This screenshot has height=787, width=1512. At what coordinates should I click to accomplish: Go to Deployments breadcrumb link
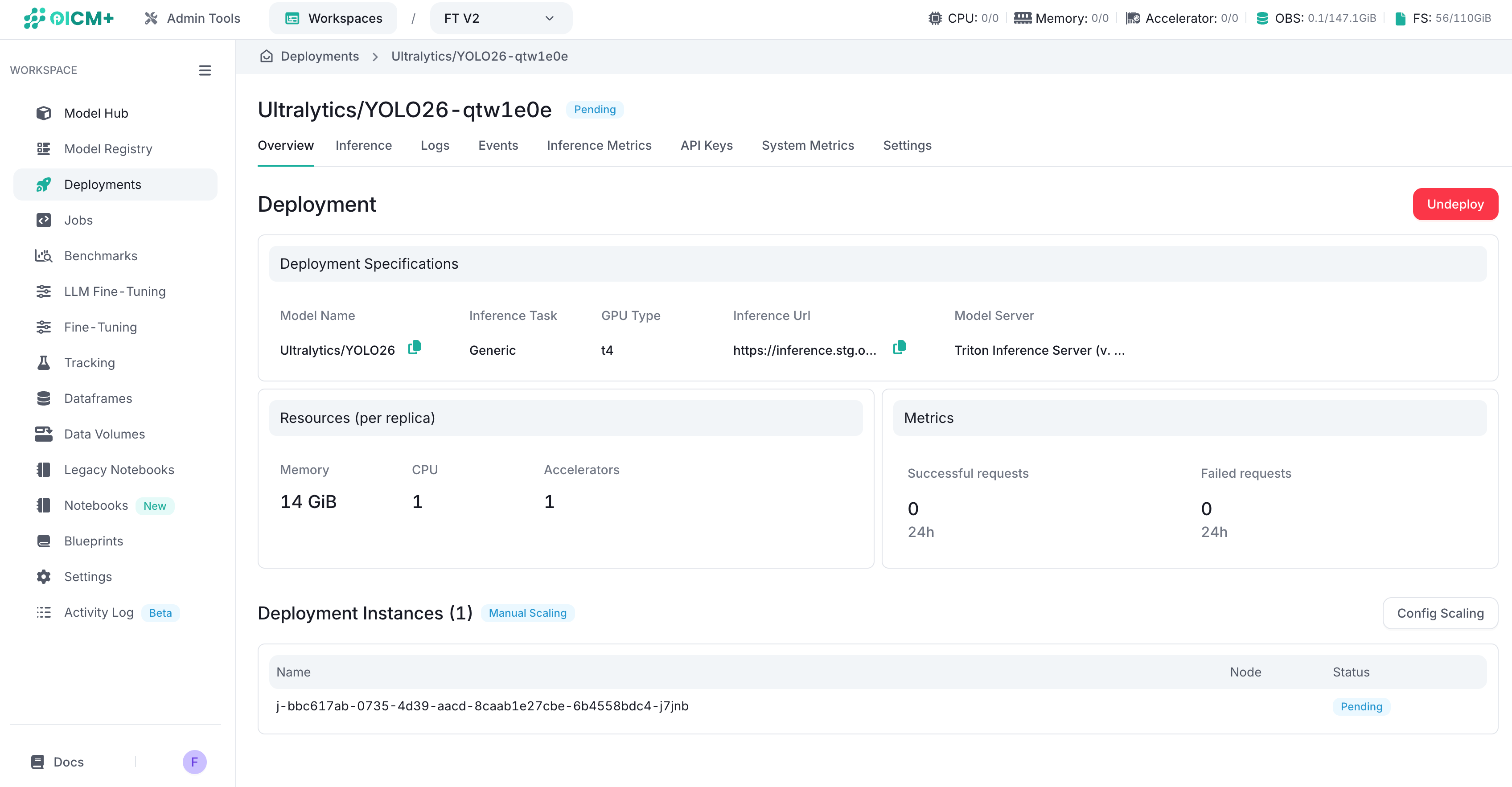(320, 56)
